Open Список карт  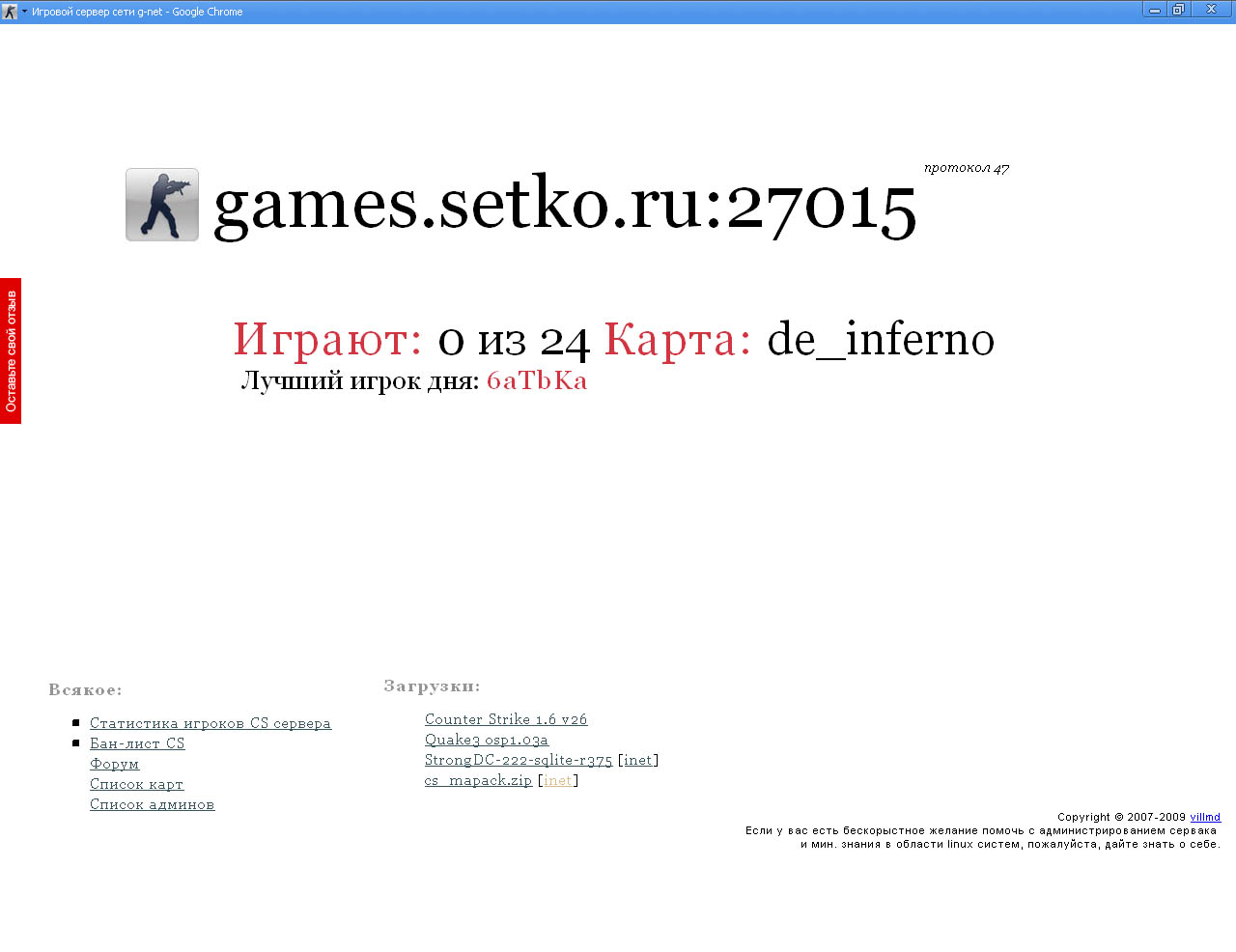[136, 784]
